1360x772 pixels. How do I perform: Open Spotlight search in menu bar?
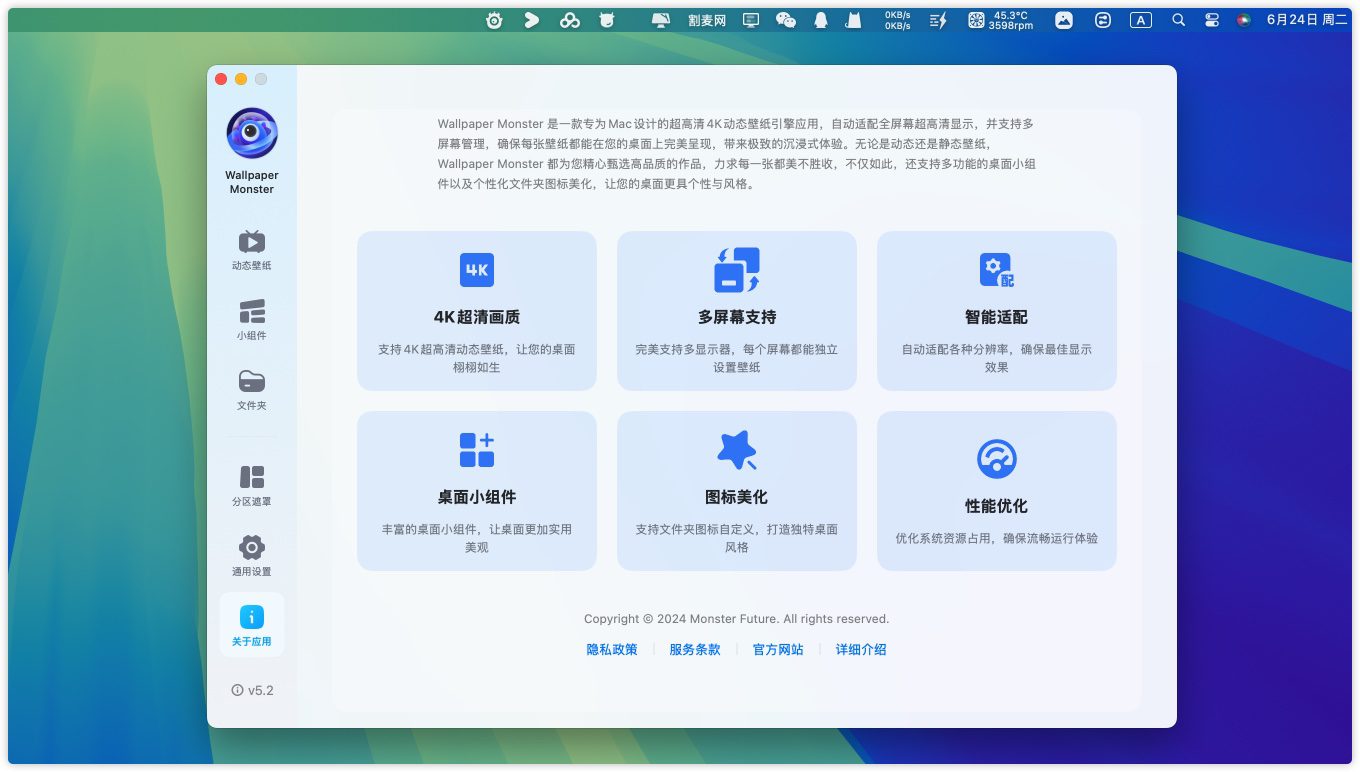coord(1179,20)
